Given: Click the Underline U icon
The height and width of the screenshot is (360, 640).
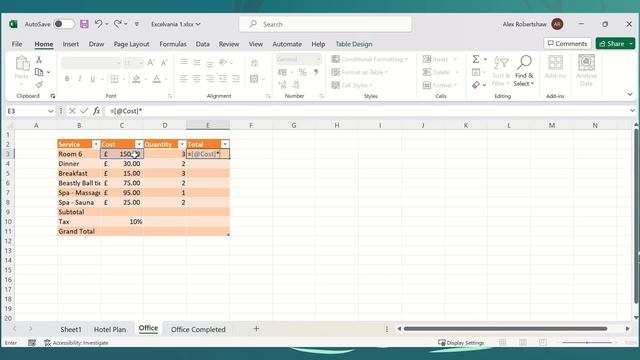Looking at the screenshot, I should coord(93,79).
